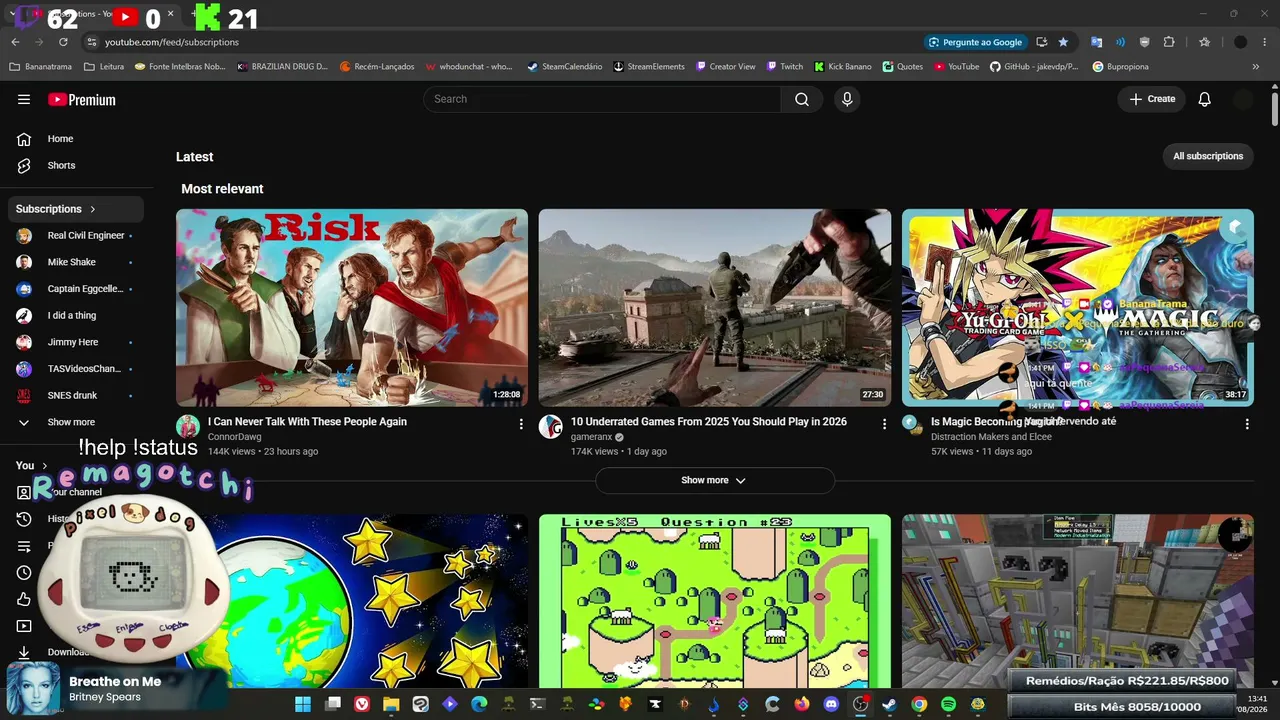Open File Explorer from the taskbar
The image size is (1280, 720).
click(391, 704)
